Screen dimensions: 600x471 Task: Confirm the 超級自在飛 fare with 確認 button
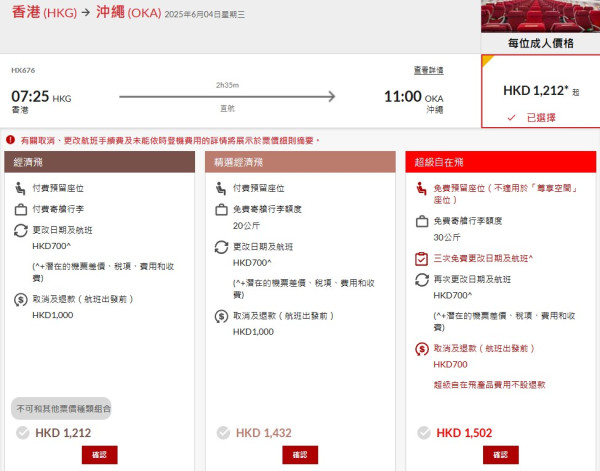tap(501, 455)
